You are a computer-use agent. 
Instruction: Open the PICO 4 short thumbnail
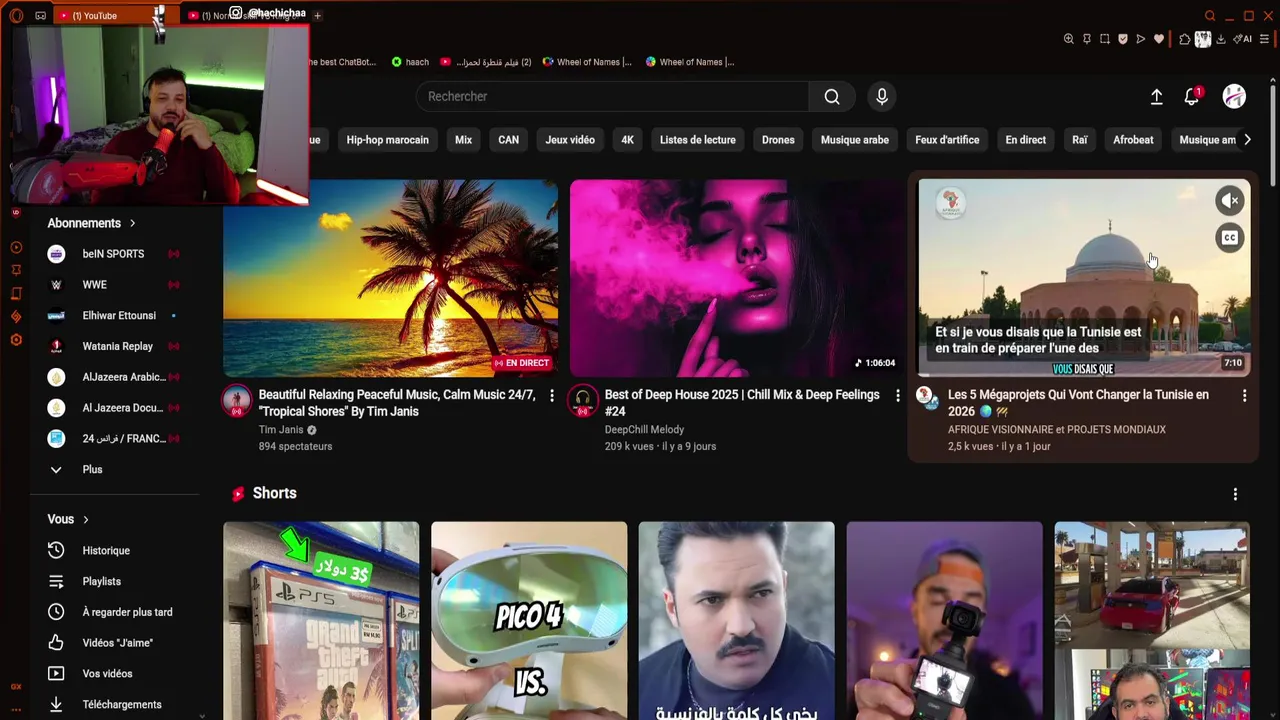tap(529, 620)
